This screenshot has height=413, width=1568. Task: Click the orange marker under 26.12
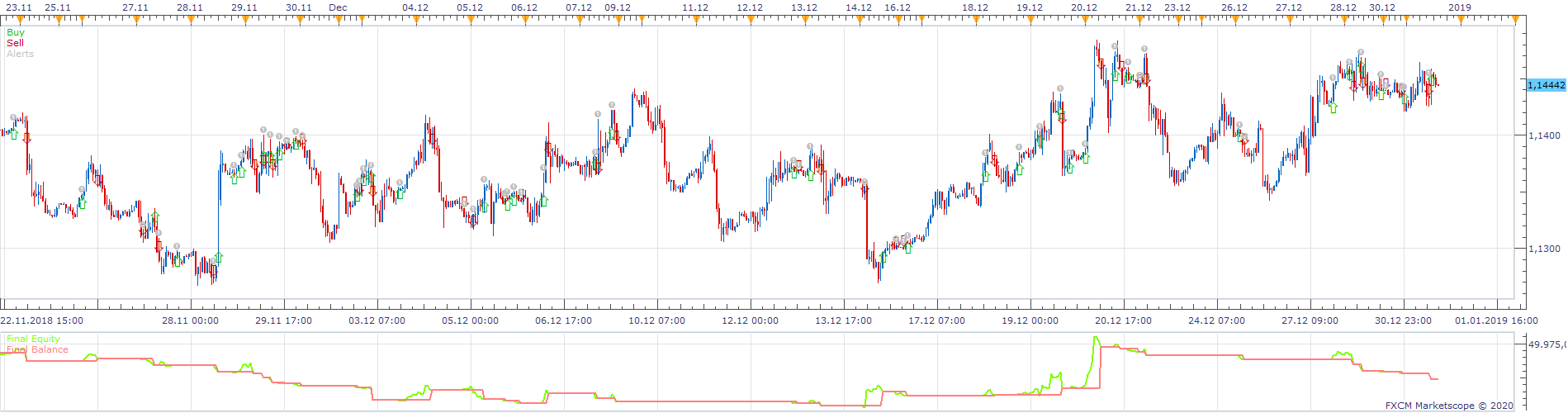pos(1235,19)
